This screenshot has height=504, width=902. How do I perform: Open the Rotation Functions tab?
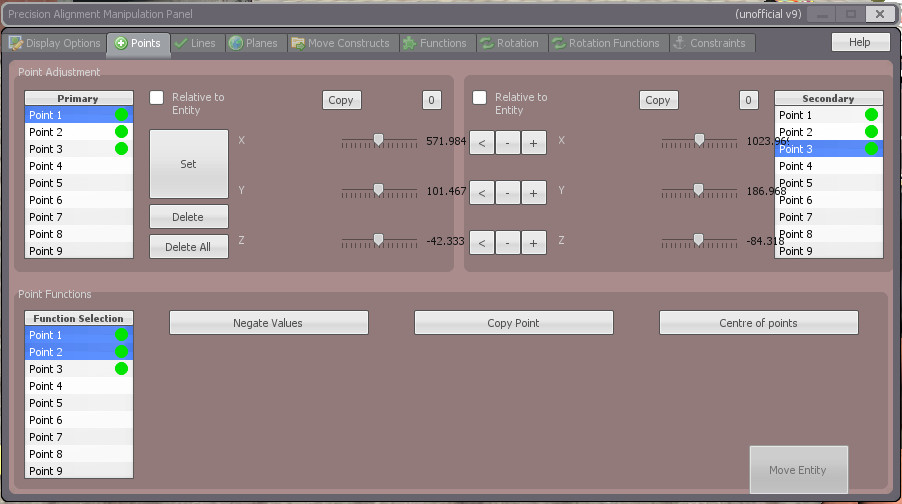click(x=606, y=43)
